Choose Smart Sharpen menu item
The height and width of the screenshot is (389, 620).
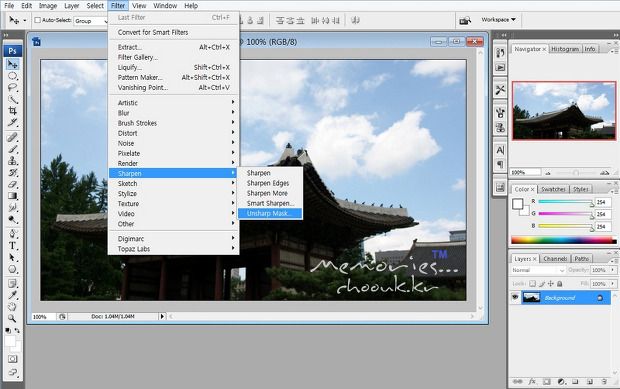click(x=270, y=203)
